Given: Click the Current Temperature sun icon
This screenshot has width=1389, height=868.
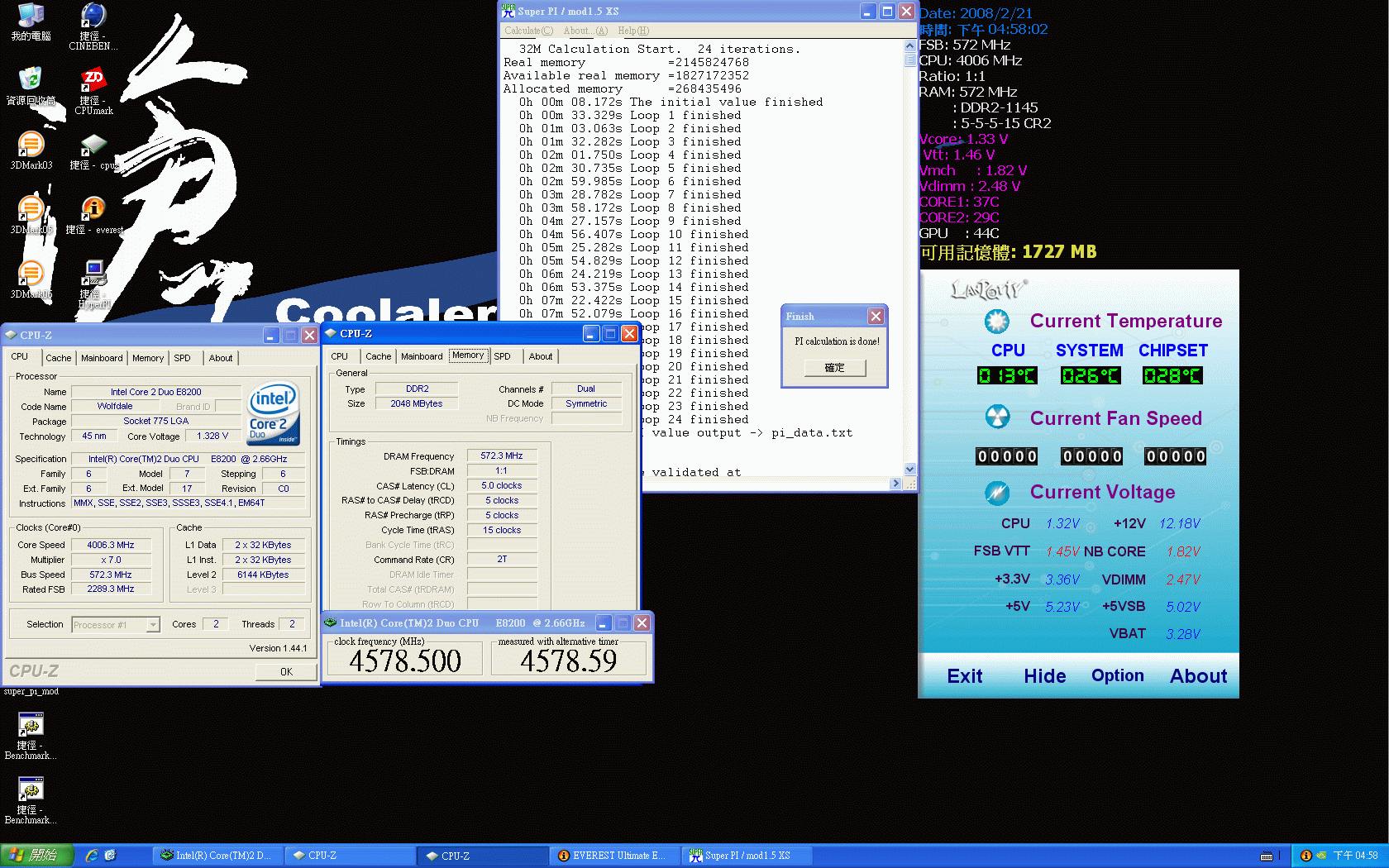Looking at the screenshot, I should click(998, 321).
